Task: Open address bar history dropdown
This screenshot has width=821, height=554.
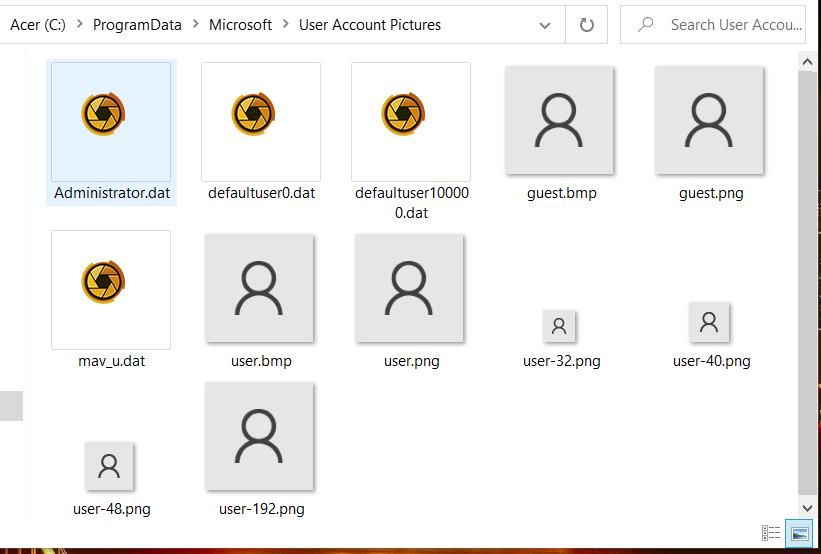Action: [x=545, y=25]
